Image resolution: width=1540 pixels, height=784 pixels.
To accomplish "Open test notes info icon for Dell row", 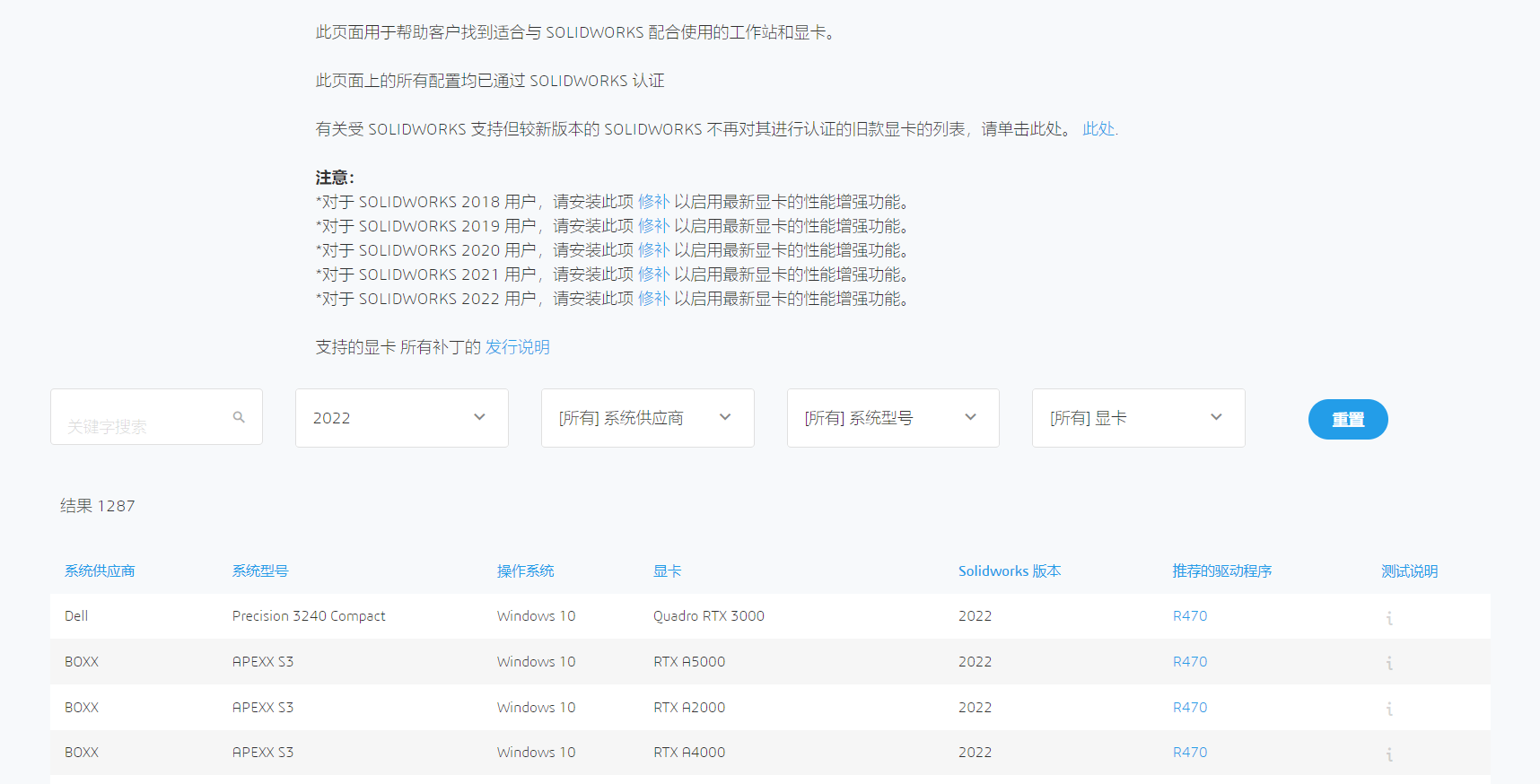I will [x=1389, y=618].
